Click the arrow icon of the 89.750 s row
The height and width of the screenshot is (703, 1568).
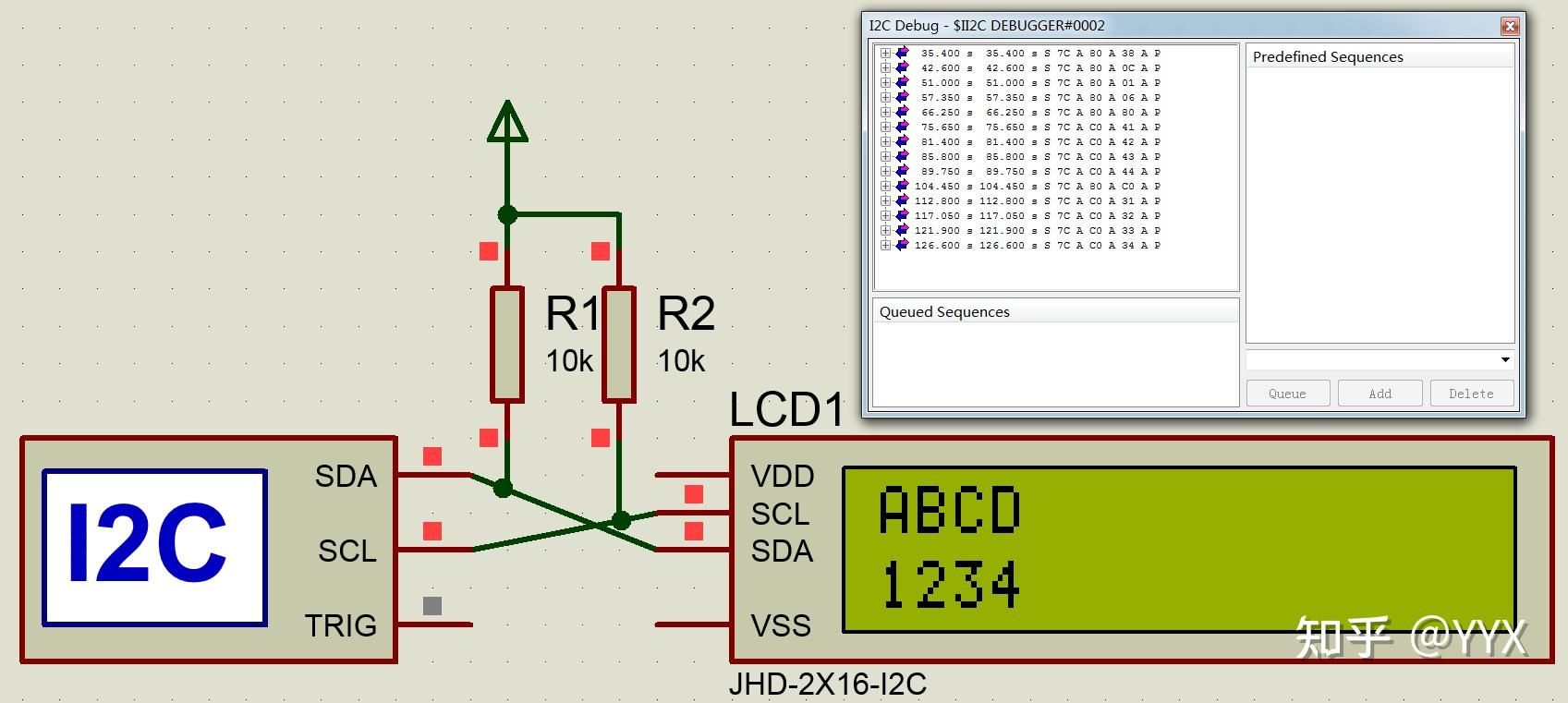[902, 172]
